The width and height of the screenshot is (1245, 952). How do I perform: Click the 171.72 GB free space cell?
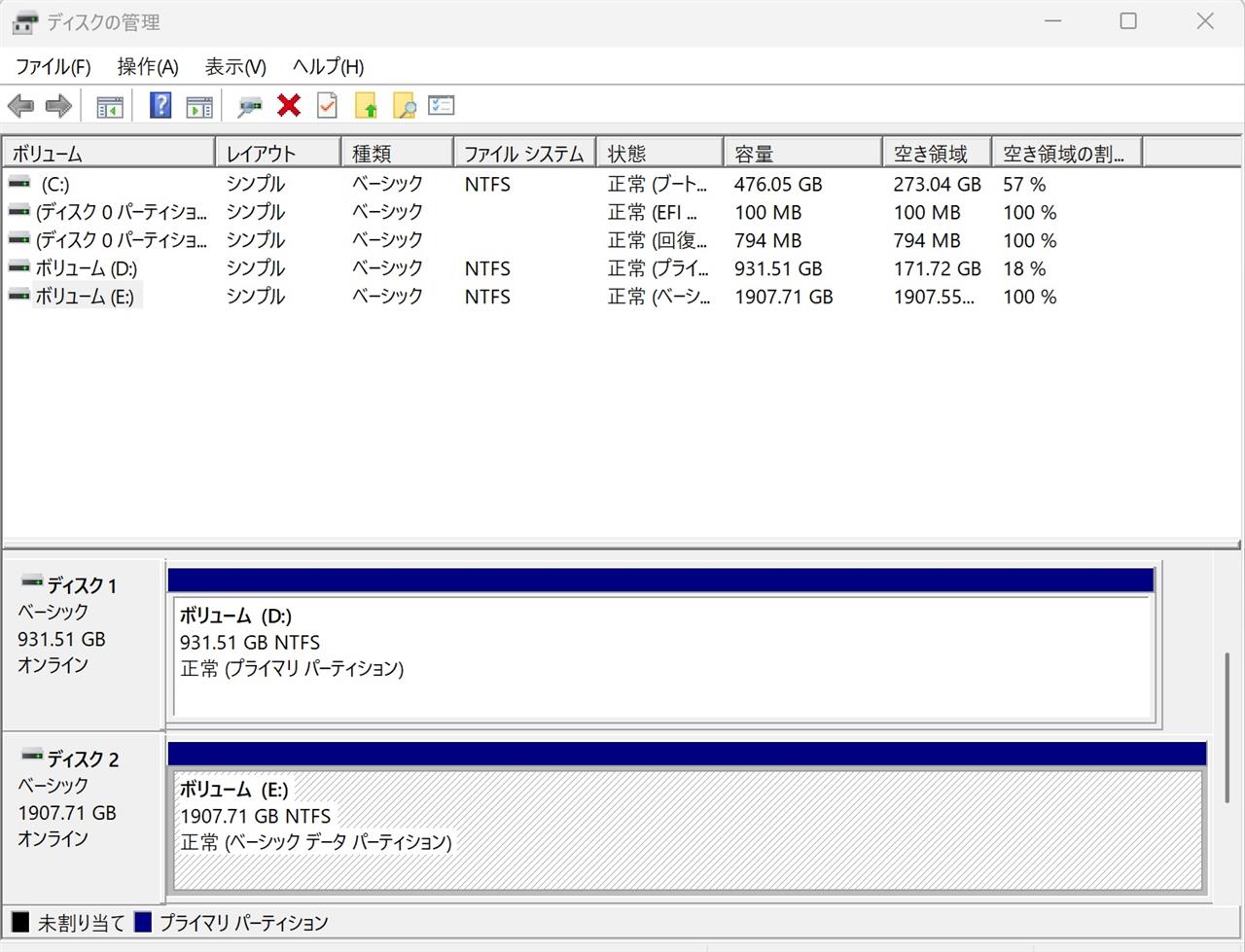(x=938, y=268)
